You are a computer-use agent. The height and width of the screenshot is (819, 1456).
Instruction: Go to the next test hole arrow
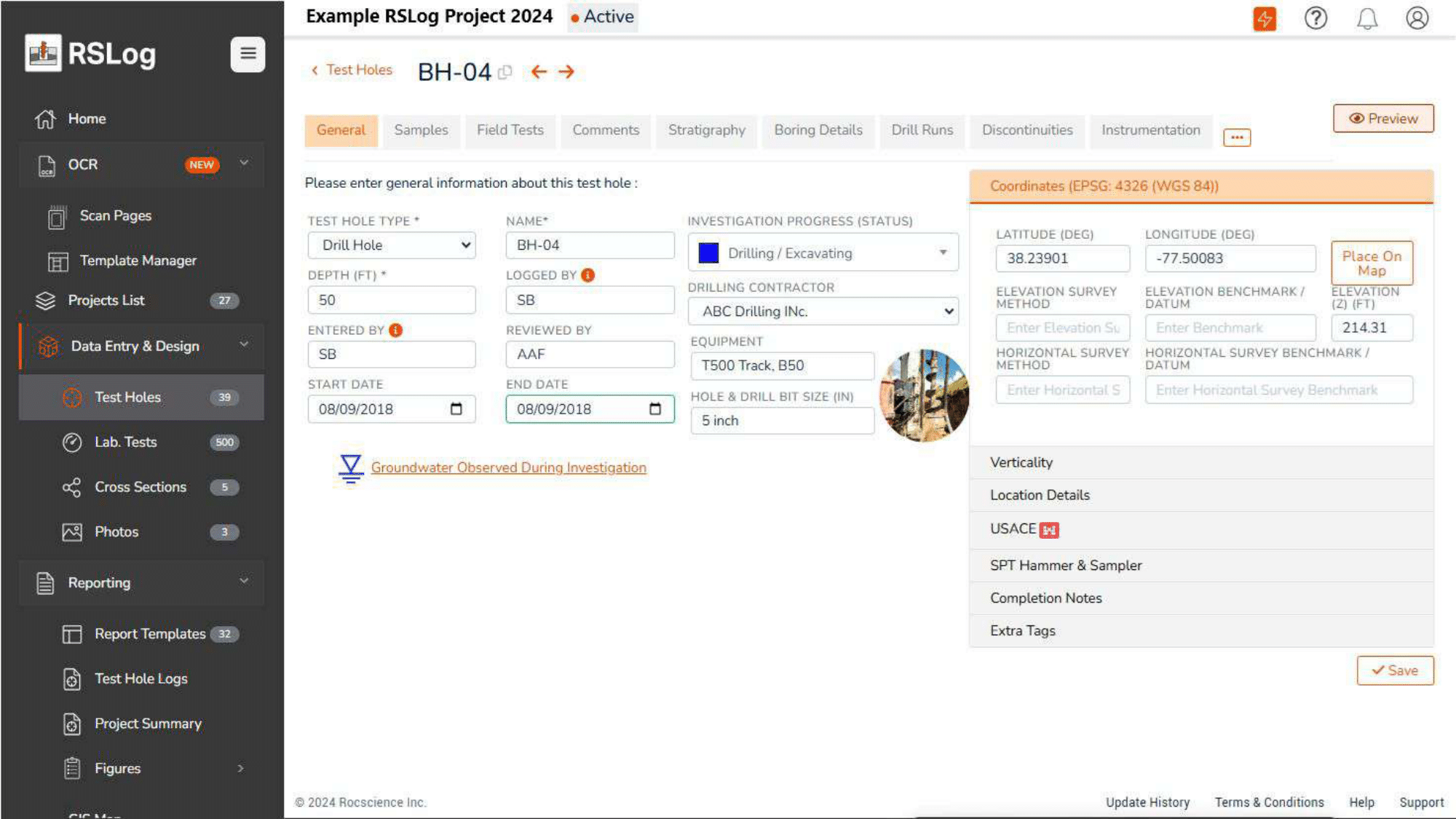tap(566, 71)
